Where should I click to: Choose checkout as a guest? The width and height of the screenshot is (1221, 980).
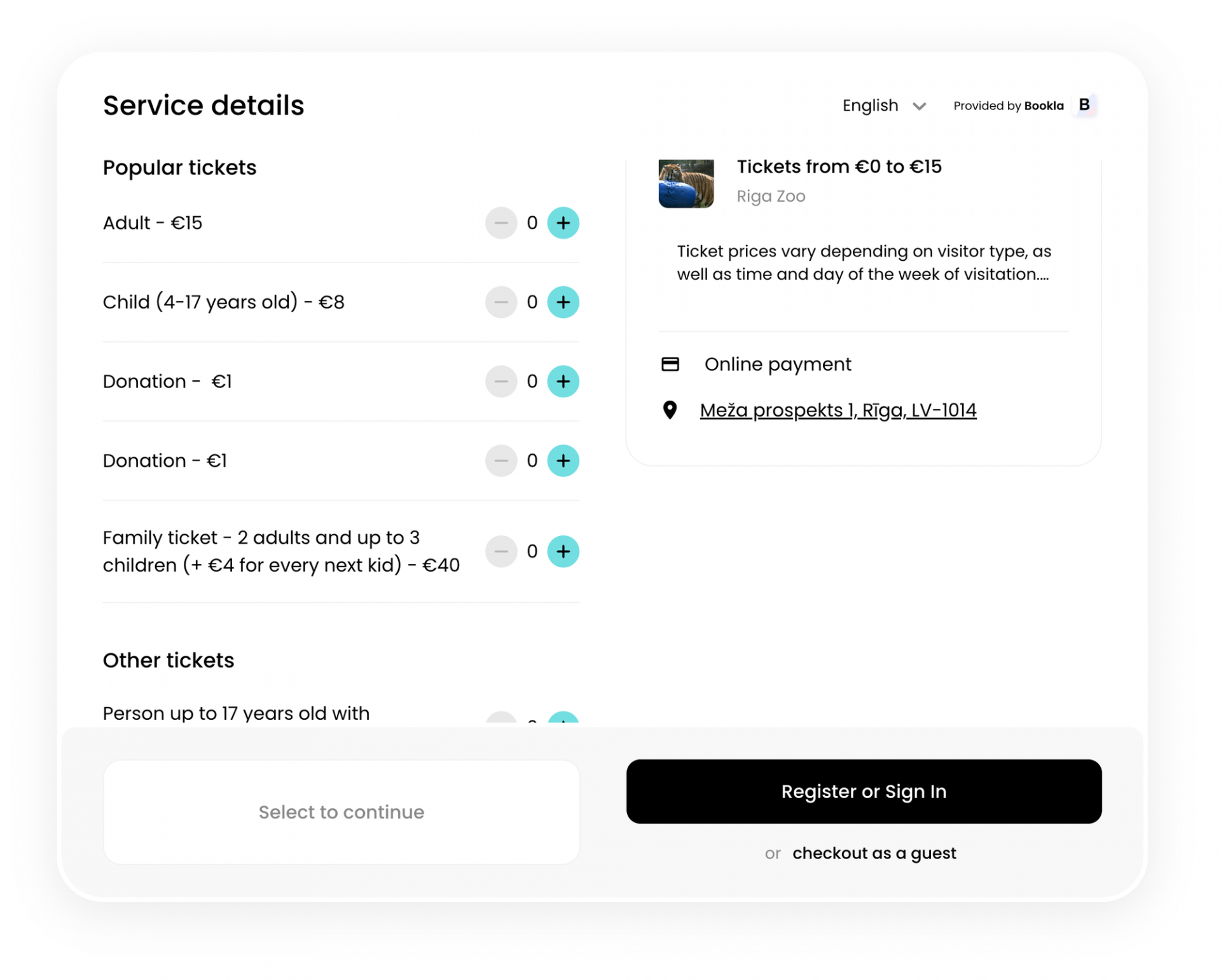(x=874, y=853)
